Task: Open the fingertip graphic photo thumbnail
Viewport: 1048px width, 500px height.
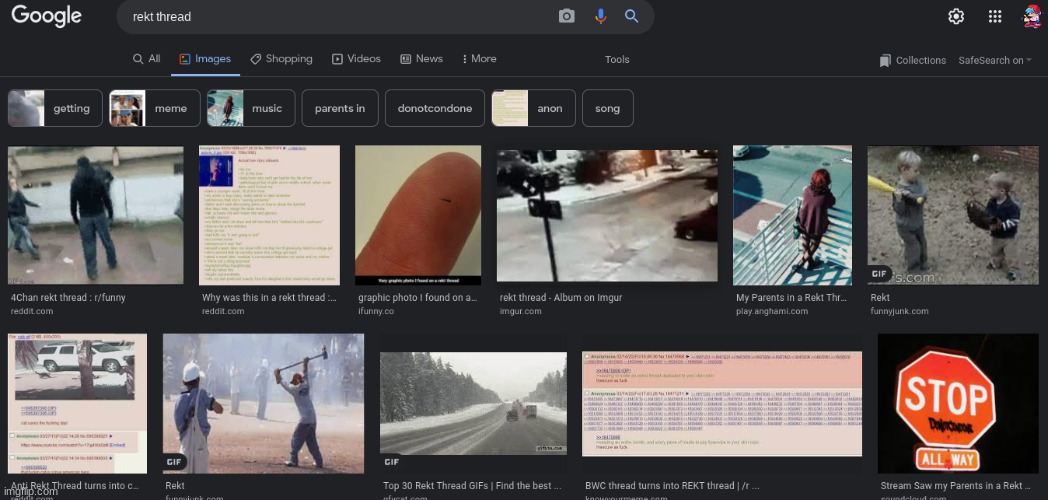Action: (418, 215)
